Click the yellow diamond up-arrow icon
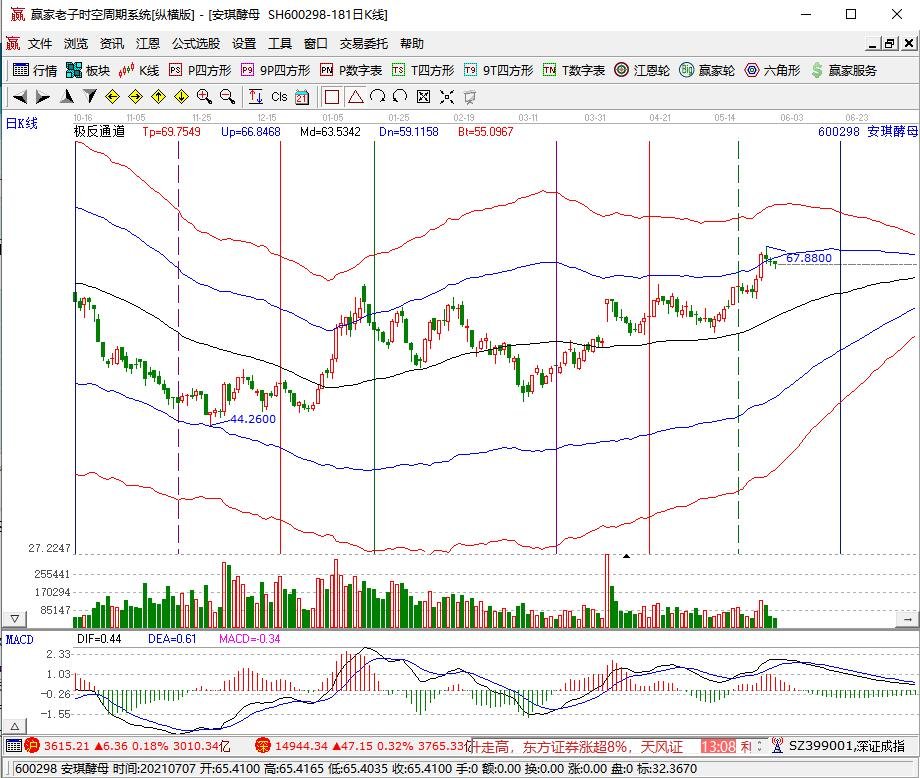The image size is (920, 778). pyautogui.click(x=158, y=96)
